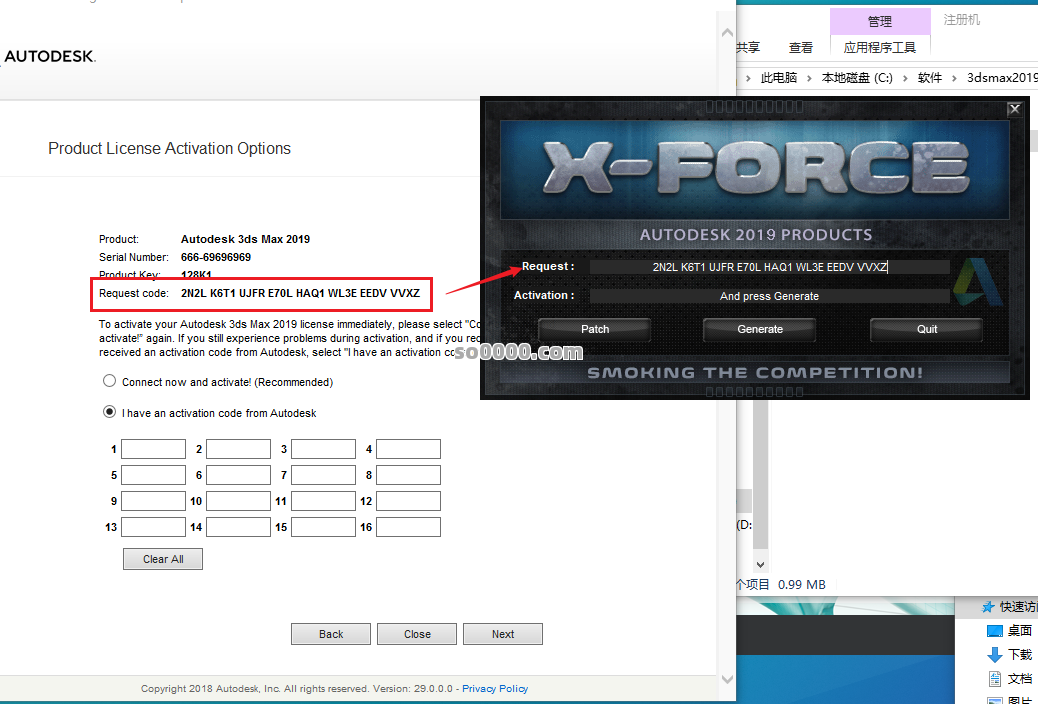Open the 查看 ribbon tab
The image size is (1038, 704).
tap(801, 47)
